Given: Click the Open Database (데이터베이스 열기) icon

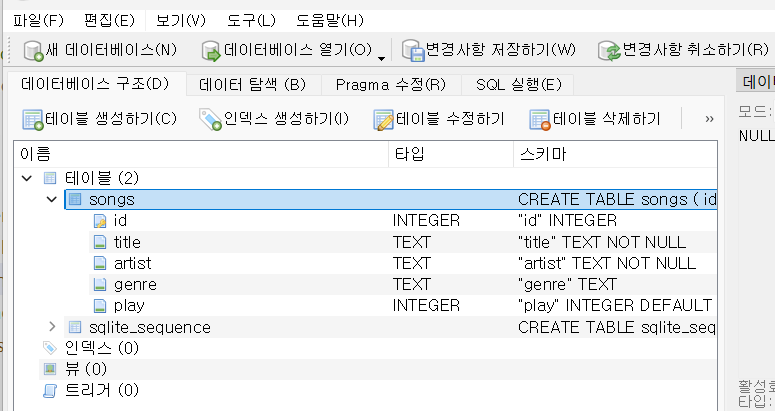Looking at the screenshot, I should pos(210,50).
